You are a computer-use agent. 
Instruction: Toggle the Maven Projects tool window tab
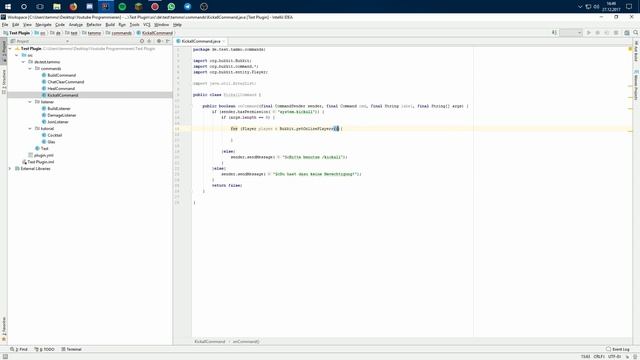pyautogui.click(x=636, y=84)
